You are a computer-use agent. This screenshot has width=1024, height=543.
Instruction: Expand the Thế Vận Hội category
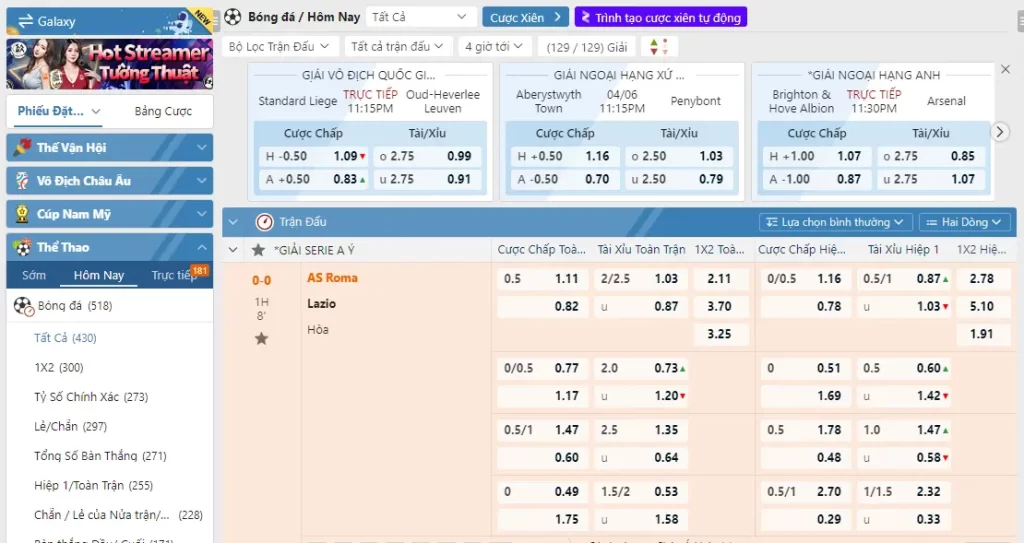click(x=110, y=148)
